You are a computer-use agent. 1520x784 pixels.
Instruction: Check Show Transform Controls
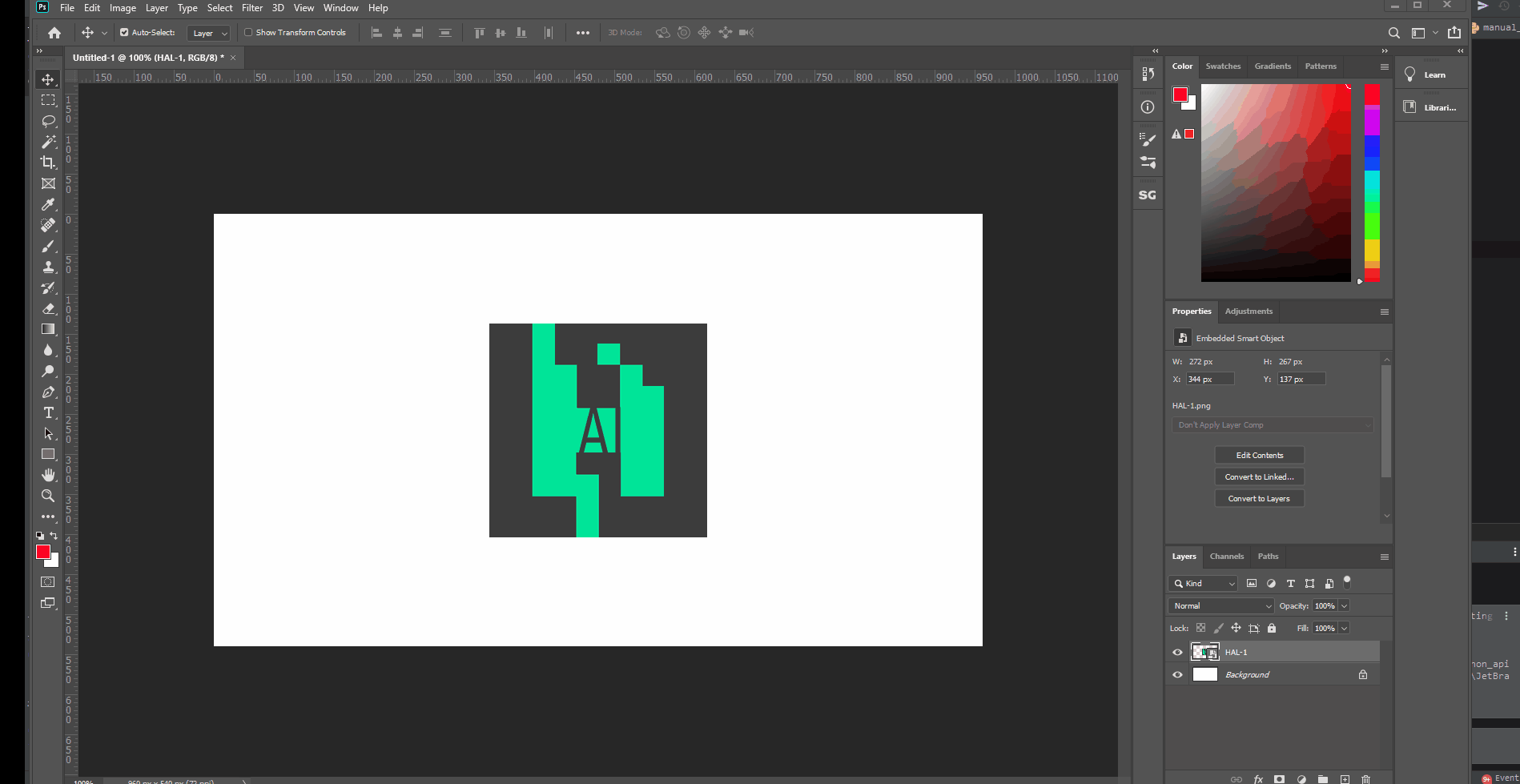tap(249, 32)
